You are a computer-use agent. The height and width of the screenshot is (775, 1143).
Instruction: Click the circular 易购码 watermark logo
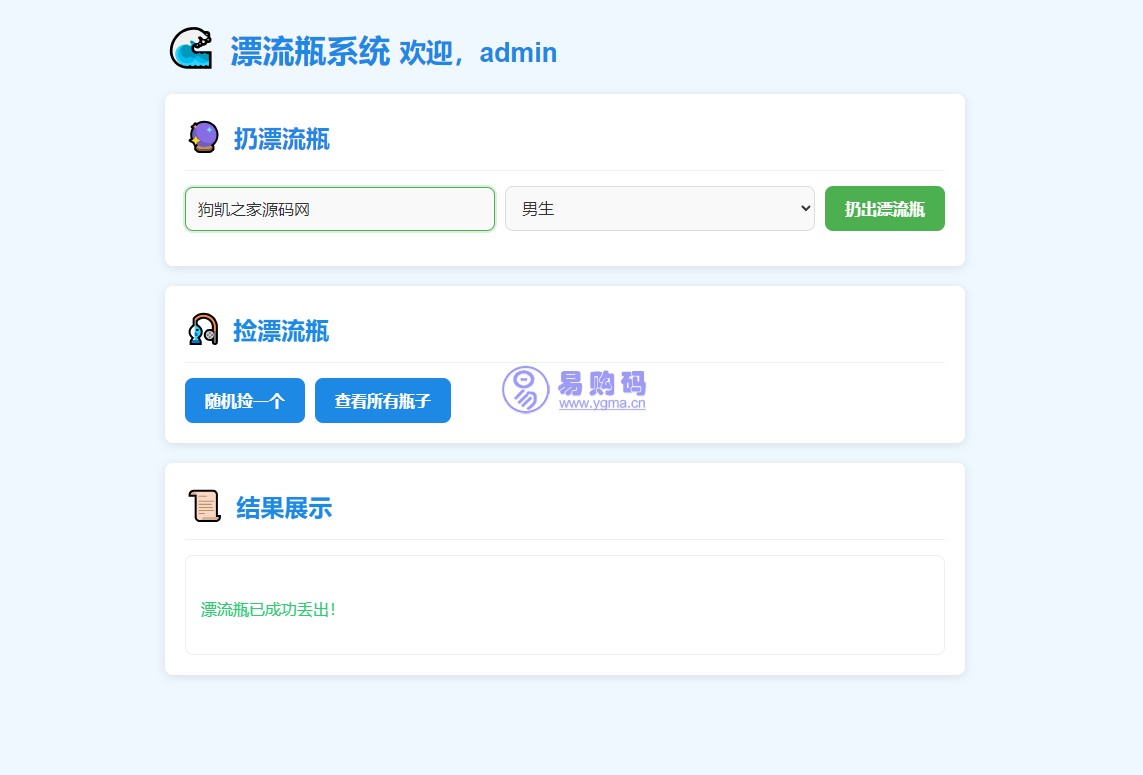tap(525, 390)
